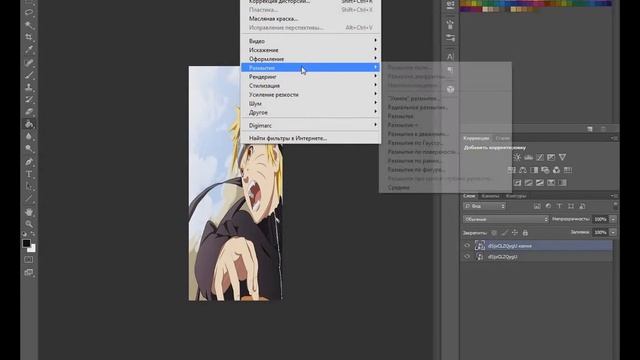Add an Exposure adjustment
Screen dimensions: 640x360
pos(551,157)
